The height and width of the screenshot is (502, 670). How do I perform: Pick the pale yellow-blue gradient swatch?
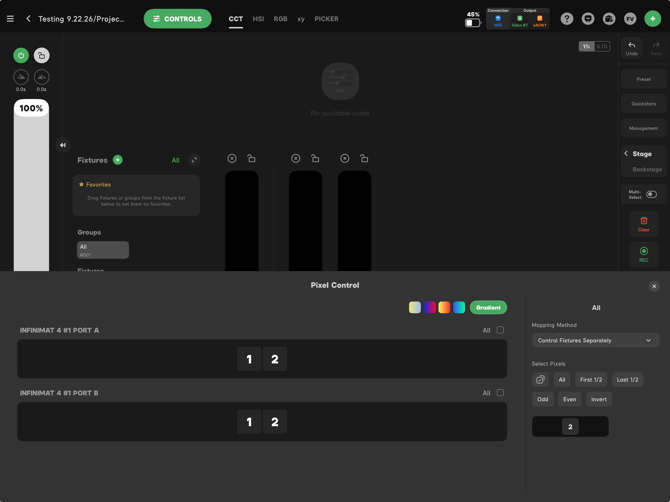[x=414, y=307]
